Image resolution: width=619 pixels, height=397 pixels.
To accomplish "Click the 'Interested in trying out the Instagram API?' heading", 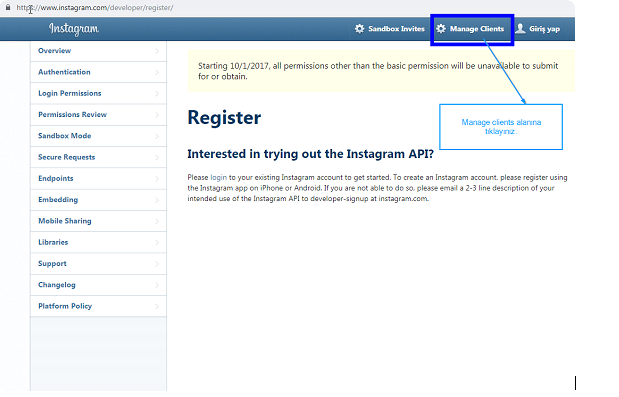I will point(310,154).
